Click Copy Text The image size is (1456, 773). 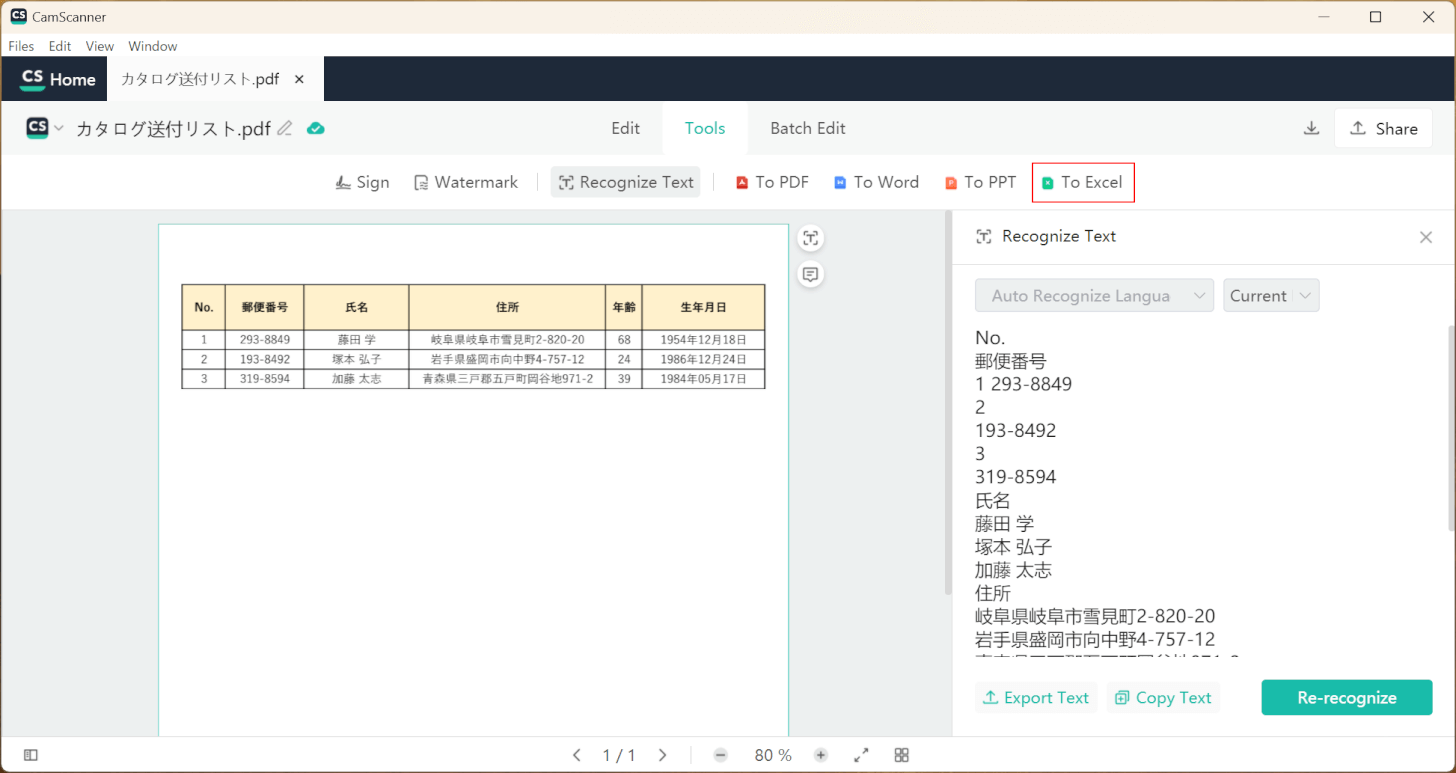point(1164,698)
